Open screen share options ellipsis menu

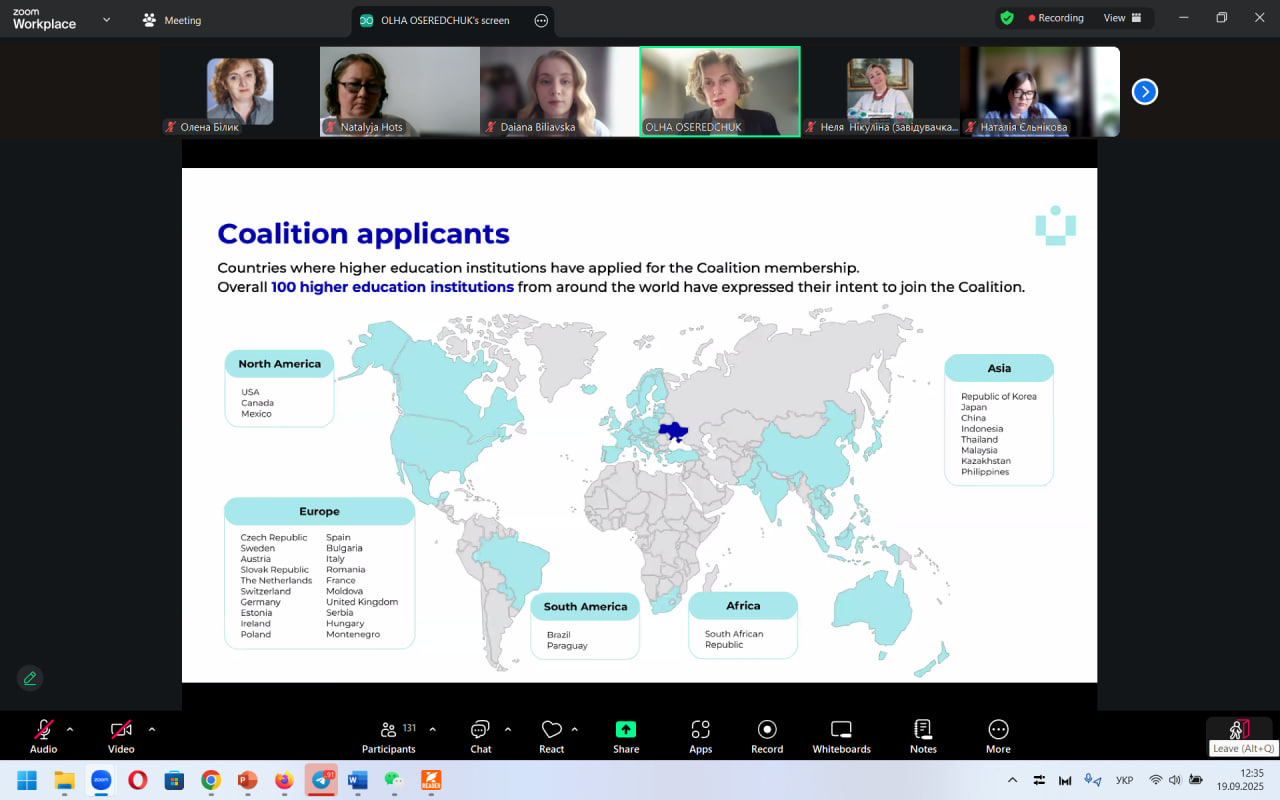pyautogui.click(x=541, y=20)
